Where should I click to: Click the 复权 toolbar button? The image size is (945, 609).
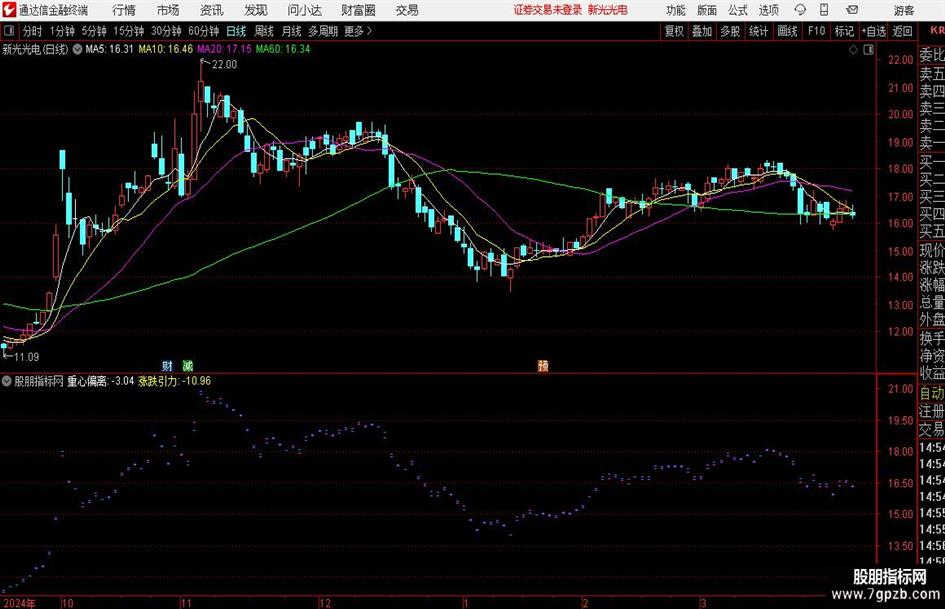click(x=674, y=31)
